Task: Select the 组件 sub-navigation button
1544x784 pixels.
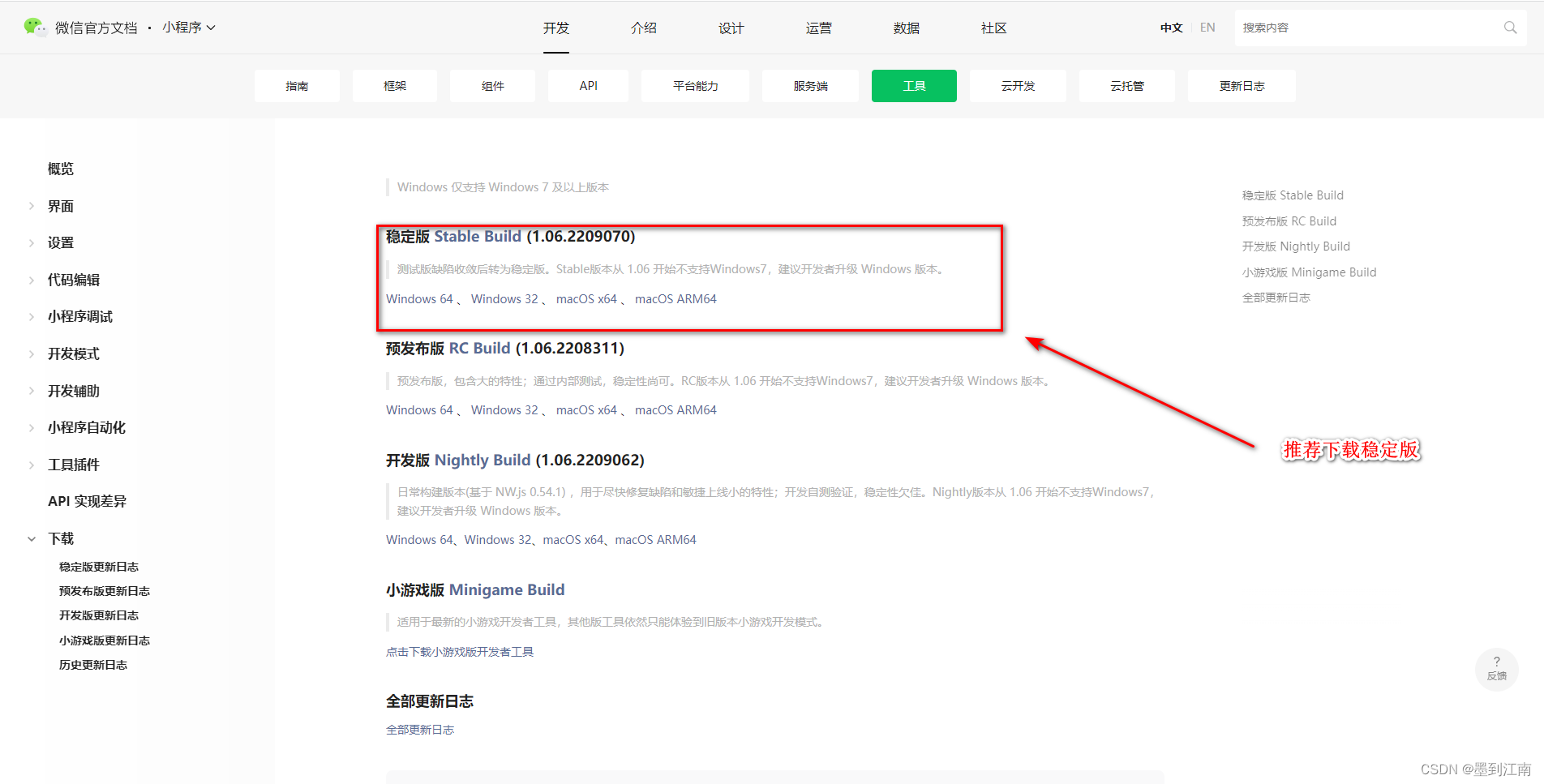Action: coord(492,86)
